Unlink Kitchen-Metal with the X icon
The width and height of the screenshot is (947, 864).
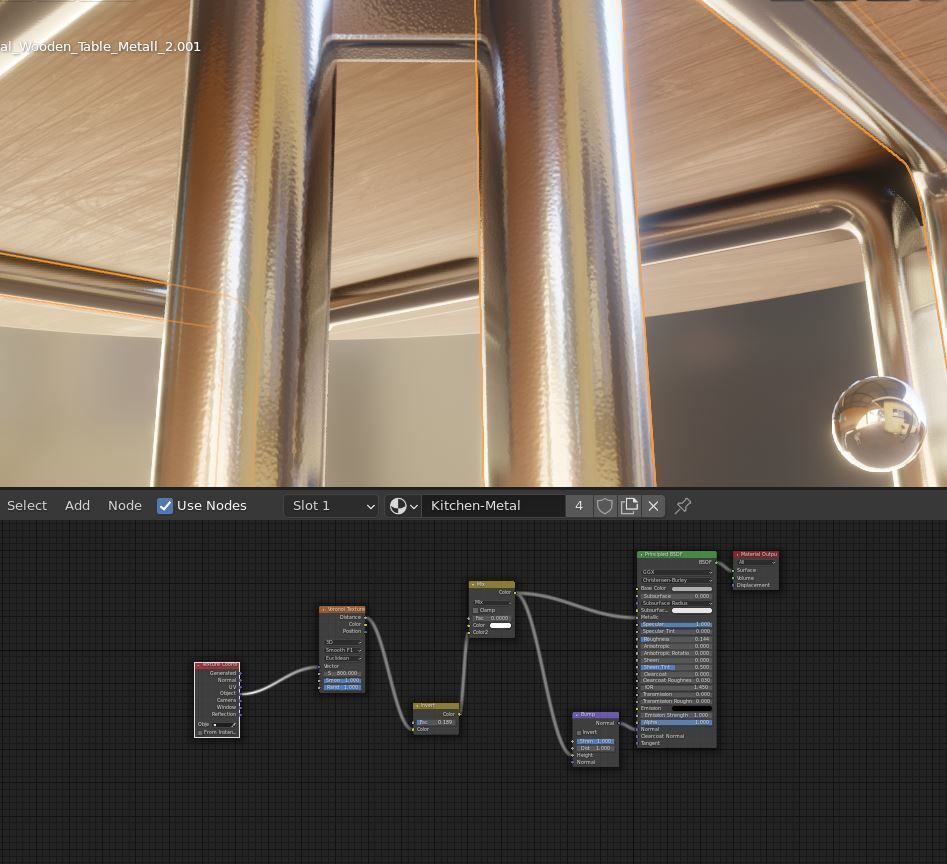[x=653, y=506]
